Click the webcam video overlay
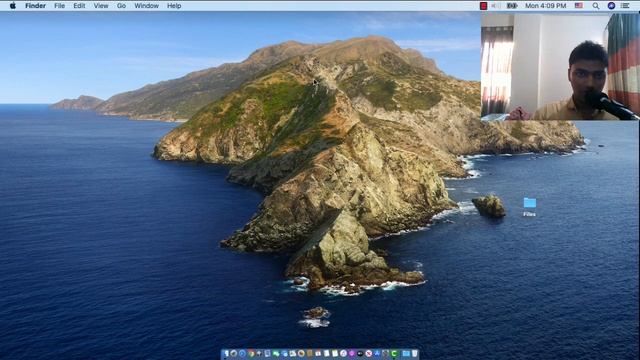 (560, 67)
